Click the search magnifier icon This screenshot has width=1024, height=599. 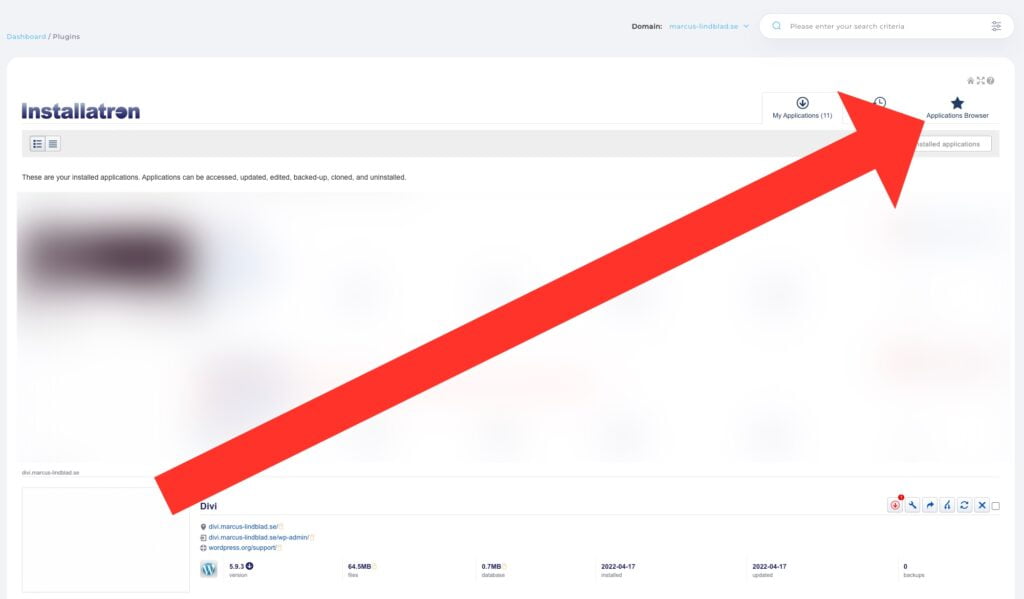point(776,26)
